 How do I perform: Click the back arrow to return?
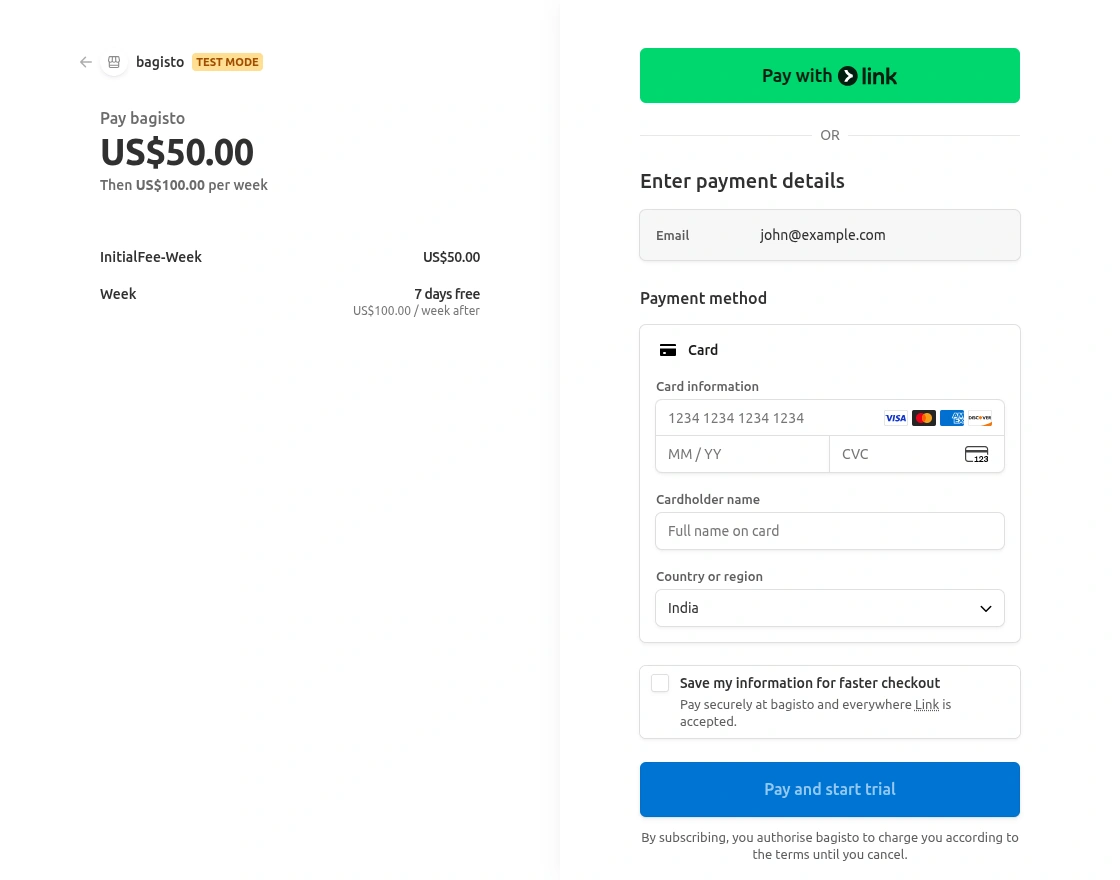click(85, 62)
